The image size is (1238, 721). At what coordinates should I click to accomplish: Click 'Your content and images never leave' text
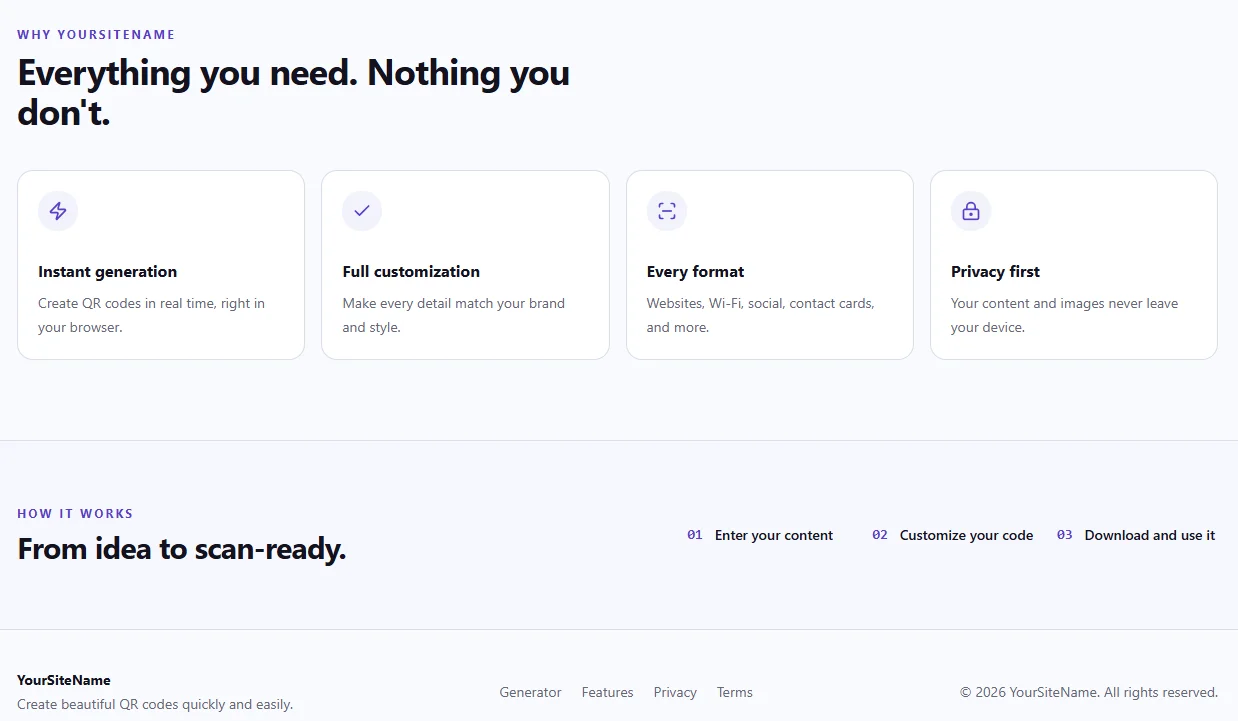coord(1065,315)
